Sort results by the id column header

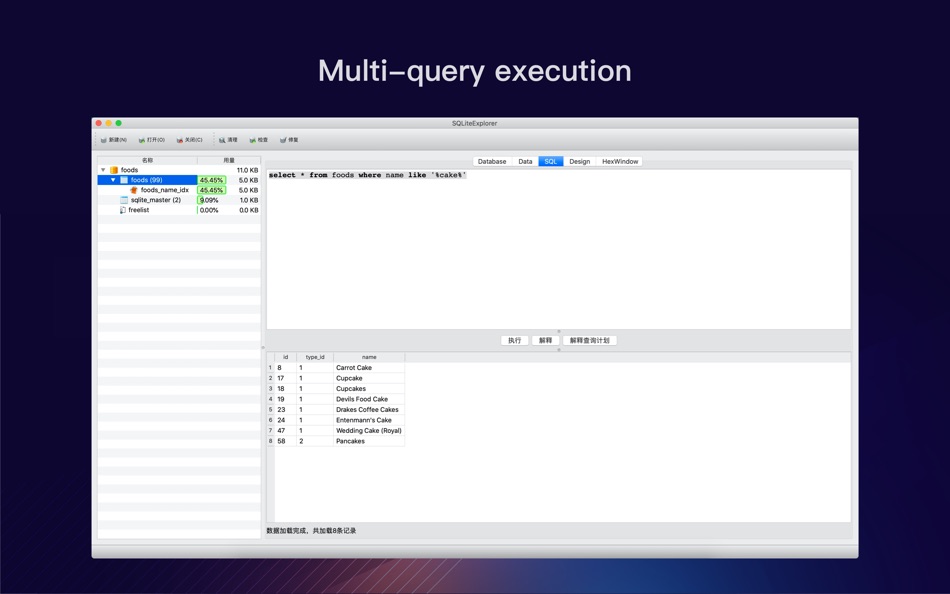[x=285, y=358]
